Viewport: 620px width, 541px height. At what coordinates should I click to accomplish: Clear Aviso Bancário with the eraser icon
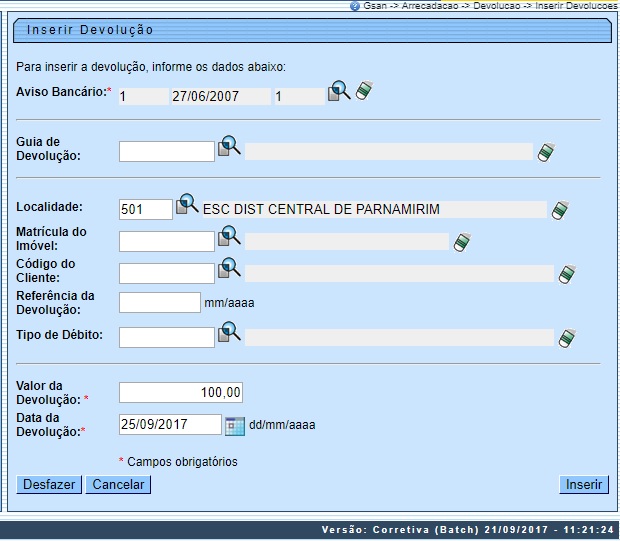pyautogui.click(x=364, y=90)
